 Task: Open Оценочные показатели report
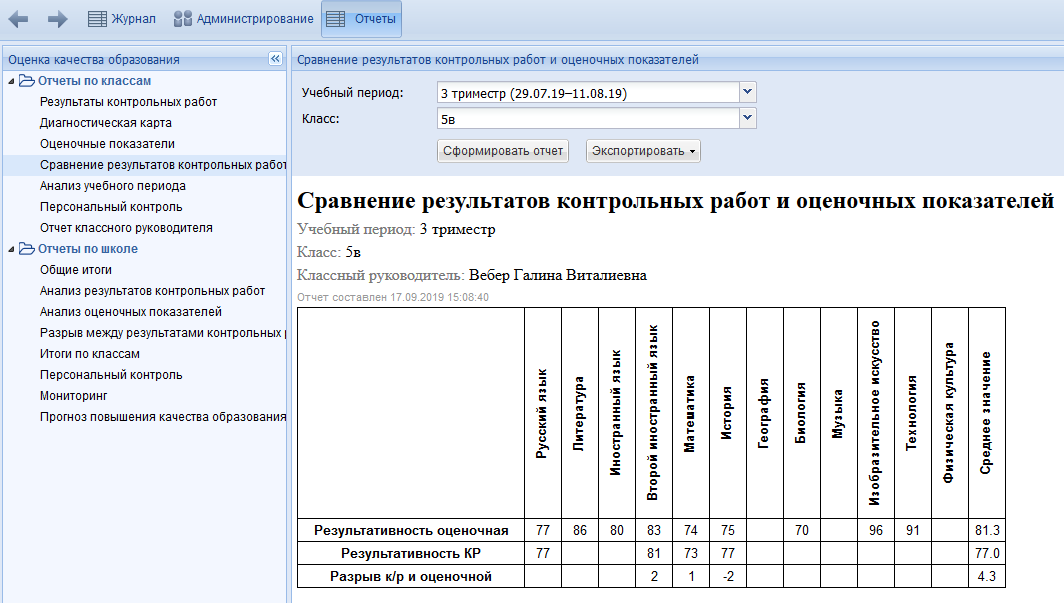[107, 144]
